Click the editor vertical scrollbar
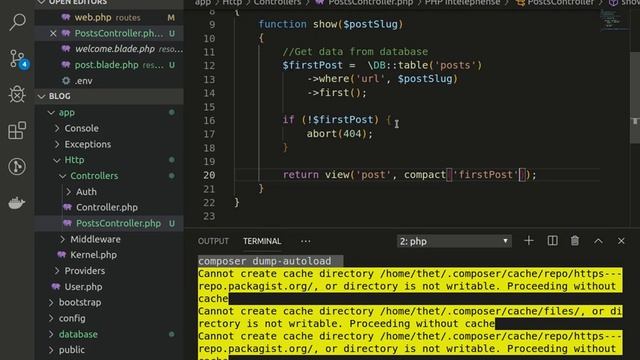640x360 pixels. pyautogui.click(x=635, y=98)
